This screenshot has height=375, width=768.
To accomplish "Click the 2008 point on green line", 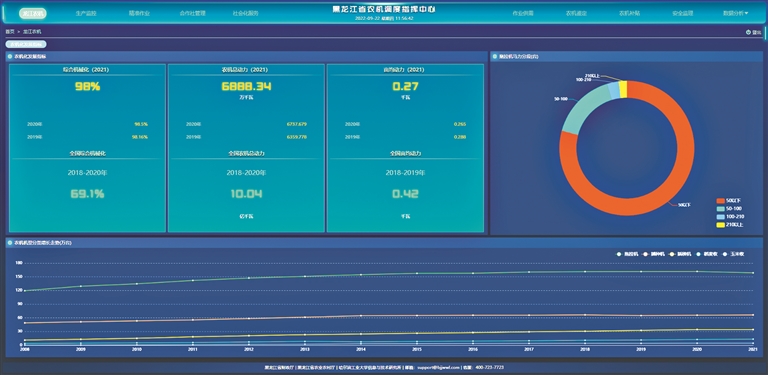I will (x=24, y=291).
